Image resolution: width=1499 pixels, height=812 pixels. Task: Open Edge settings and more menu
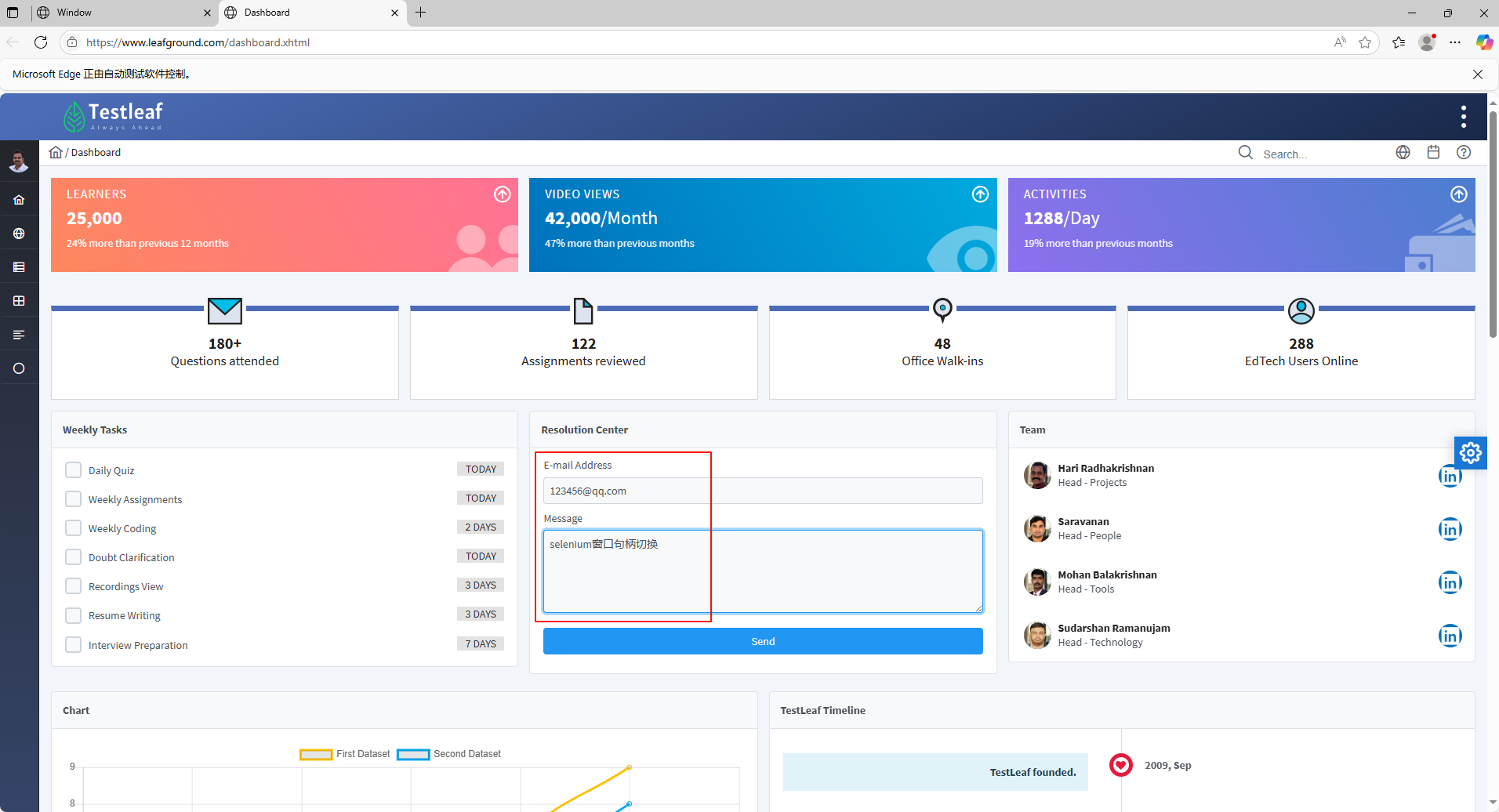(x=1455, y=42)
